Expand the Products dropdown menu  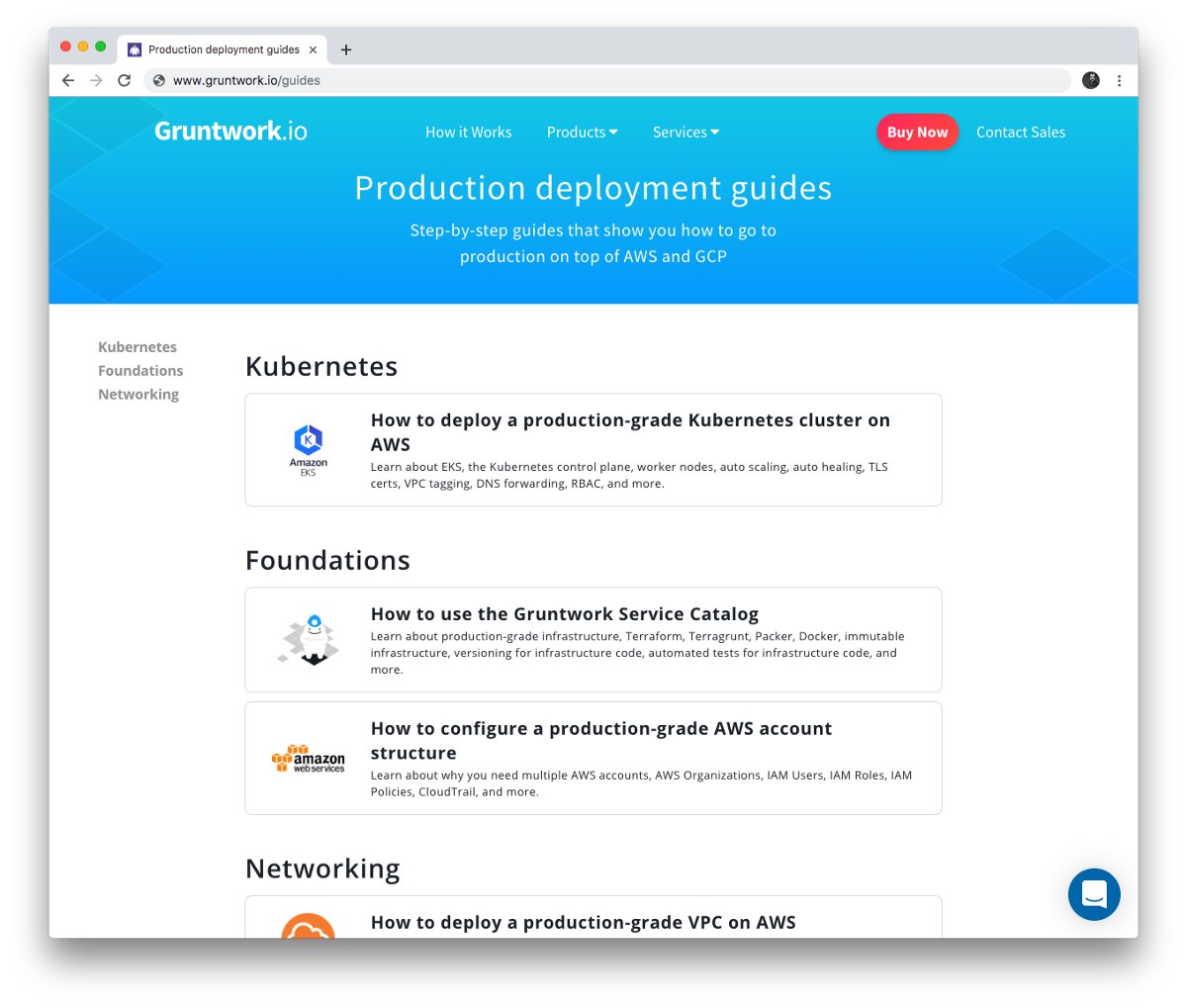[x=582, y=132]
